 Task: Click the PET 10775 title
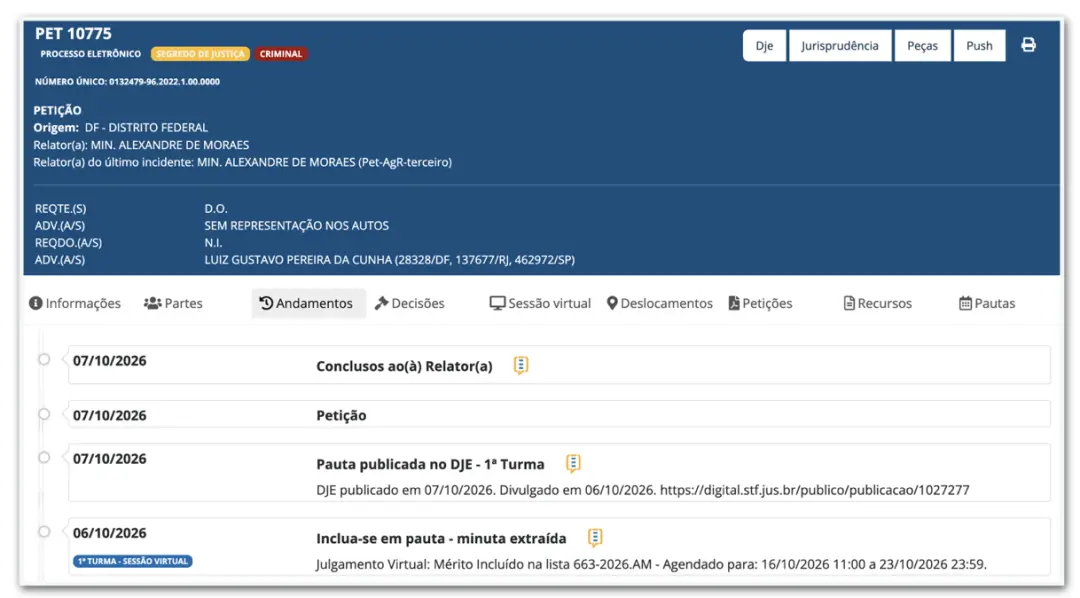point(73,33)
